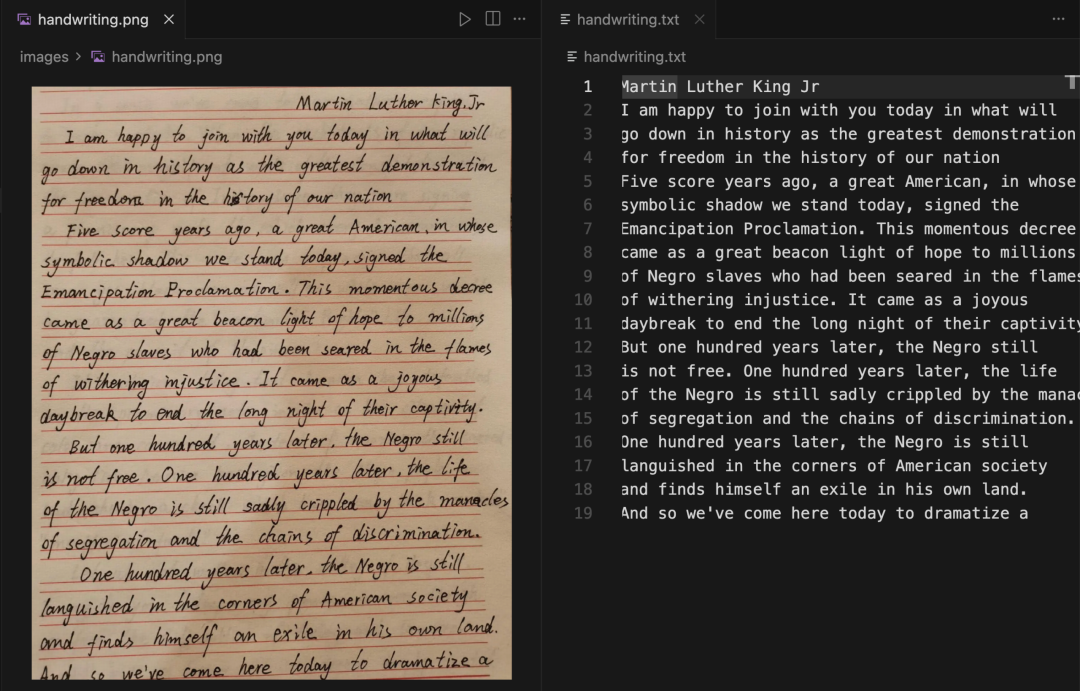
Task: Click line number 15 in the gutter
Action: coord(583,418)
